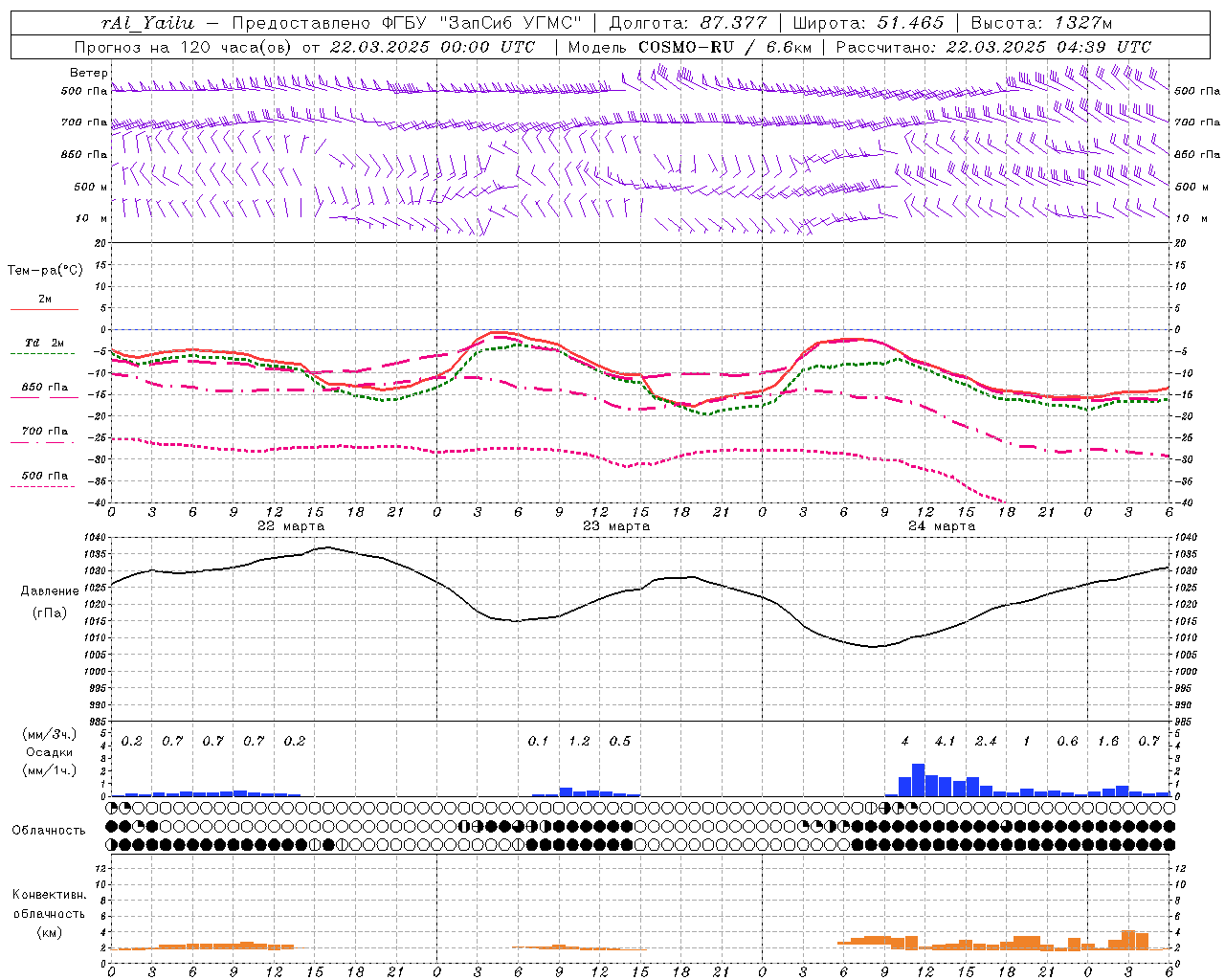Click the (гПа) pressure unit label
1225x980 pixels.
pyautogui.click(x=50, y=613)
